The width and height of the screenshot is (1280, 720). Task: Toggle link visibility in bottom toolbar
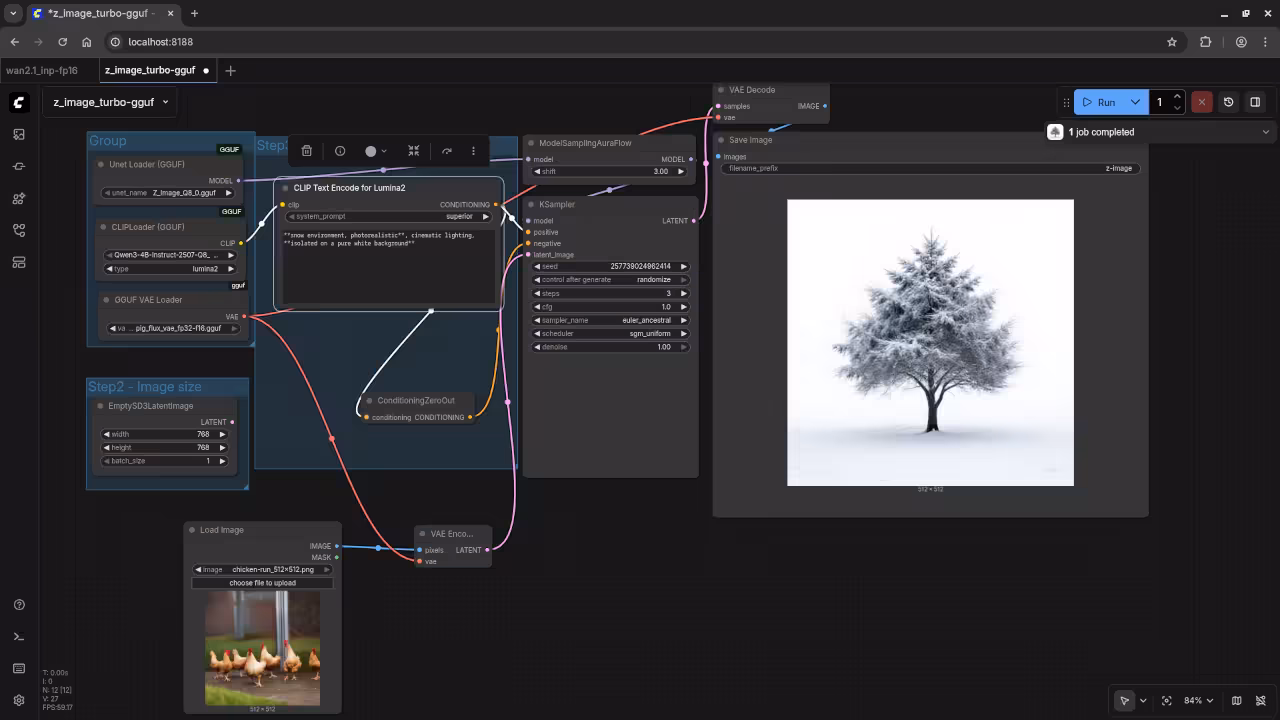click(1259, 701)
